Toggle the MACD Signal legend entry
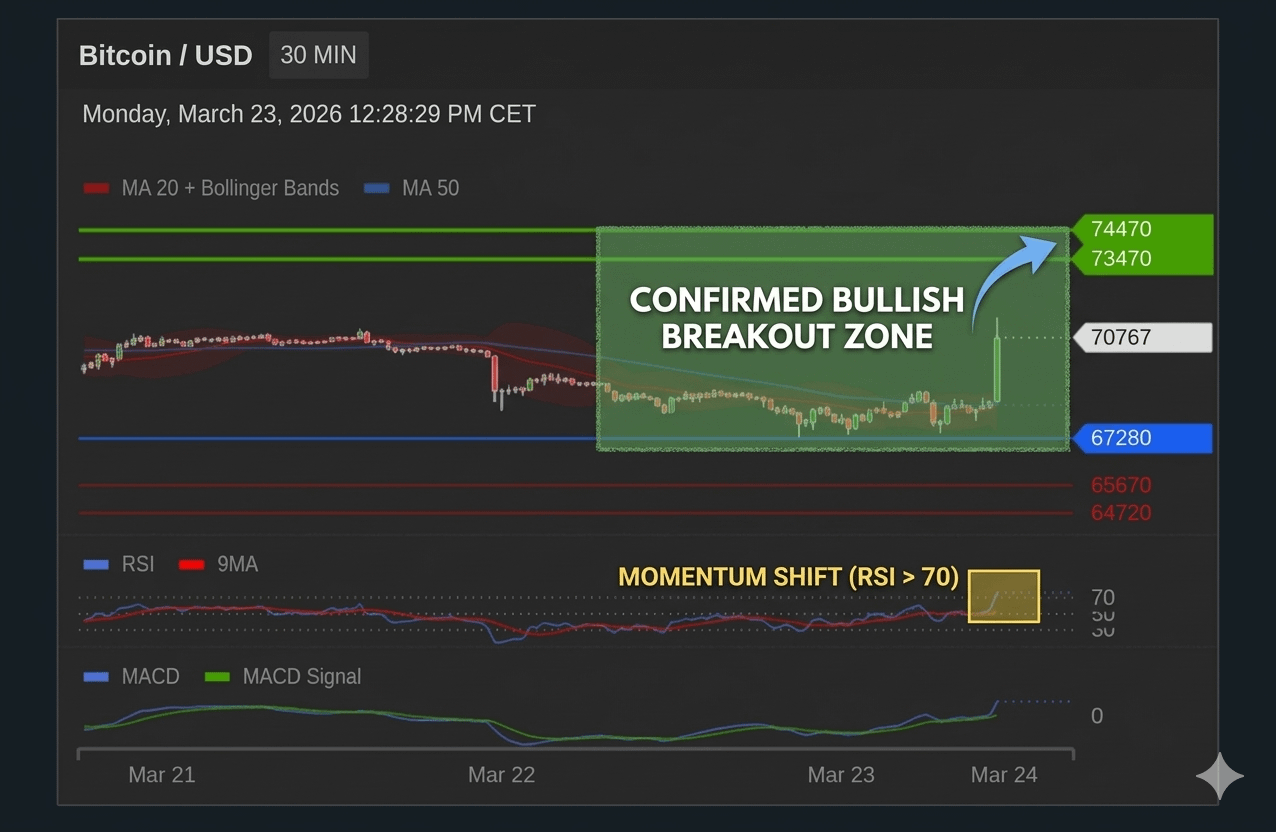Image resolution: width=1276 pixels, height=832 pixels. tap(283, 676)
